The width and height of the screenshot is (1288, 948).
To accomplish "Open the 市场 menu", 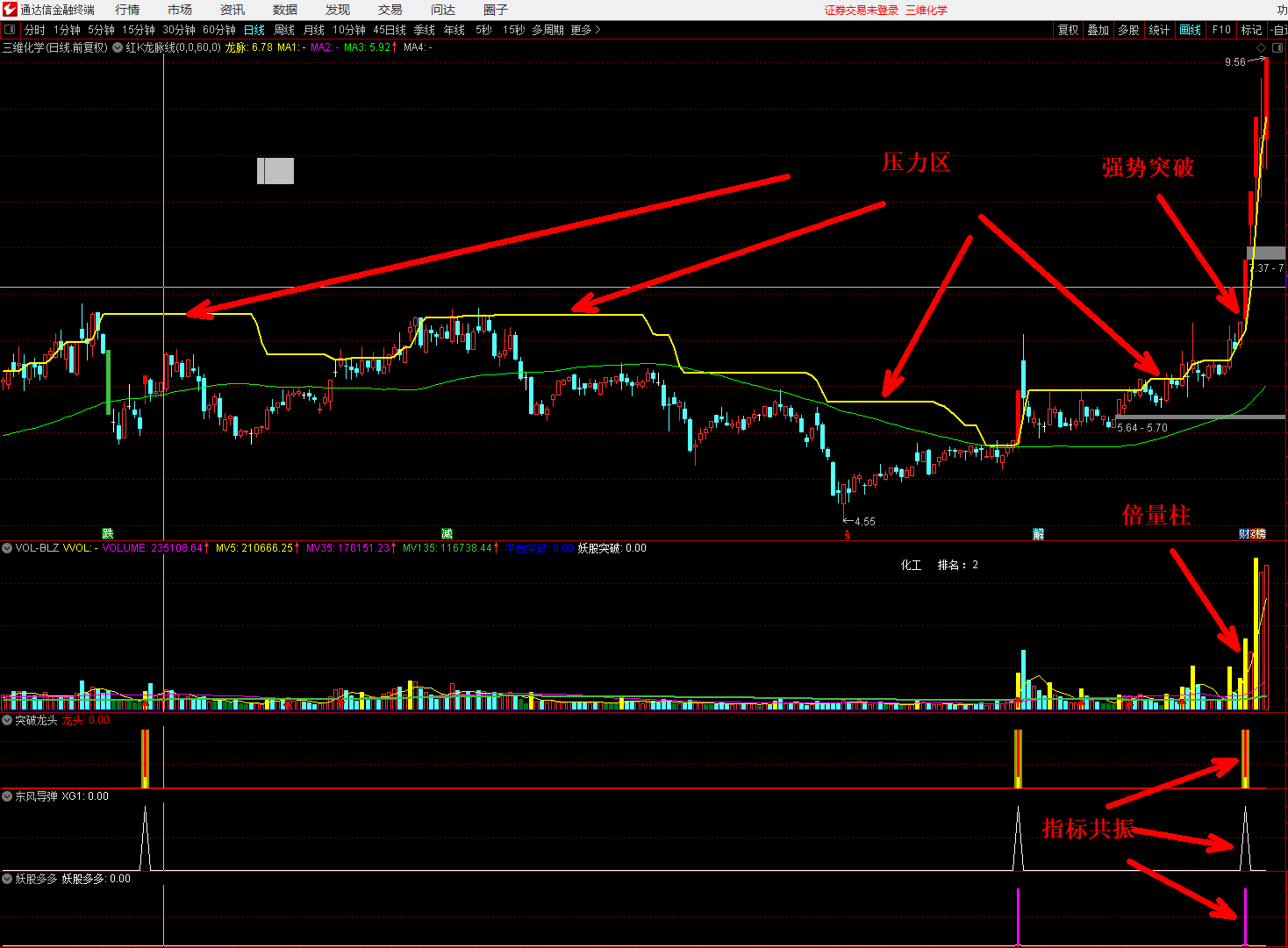I will 180,10.
